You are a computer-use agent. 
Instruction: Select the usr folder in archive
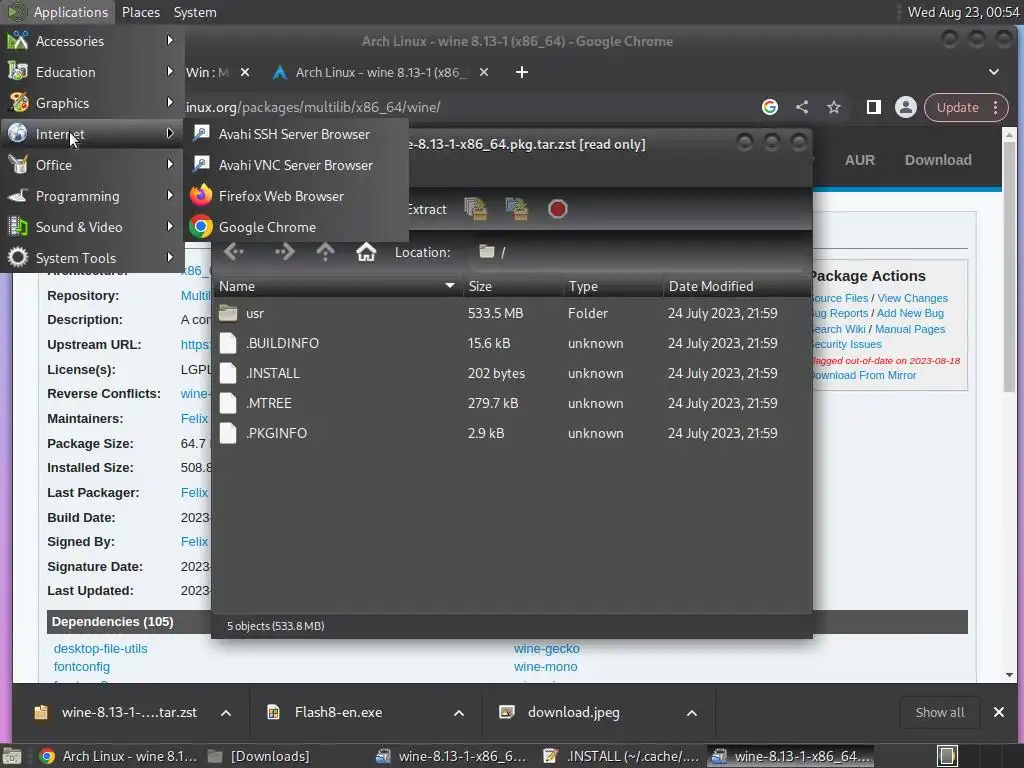512,313
